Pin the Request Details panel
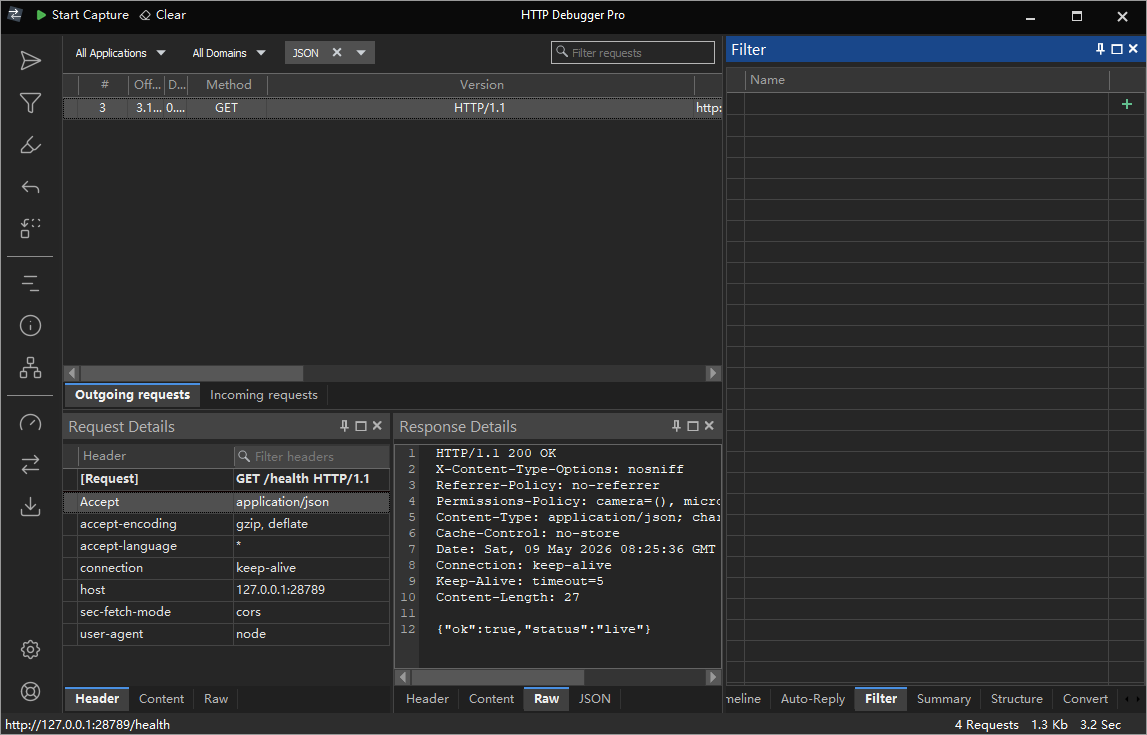 point(344,426)
